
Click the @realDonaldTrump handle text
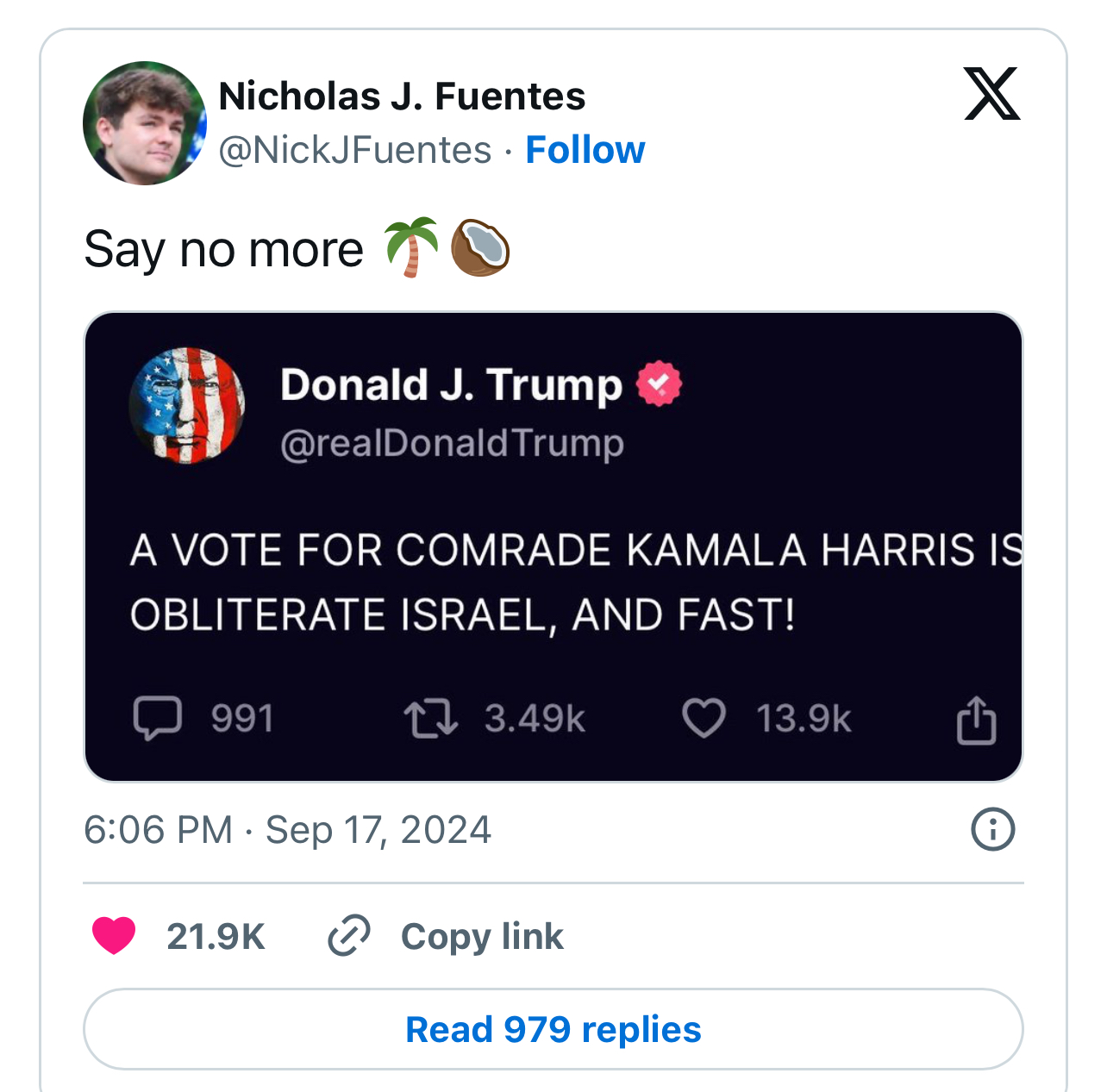tap(453, 444)
